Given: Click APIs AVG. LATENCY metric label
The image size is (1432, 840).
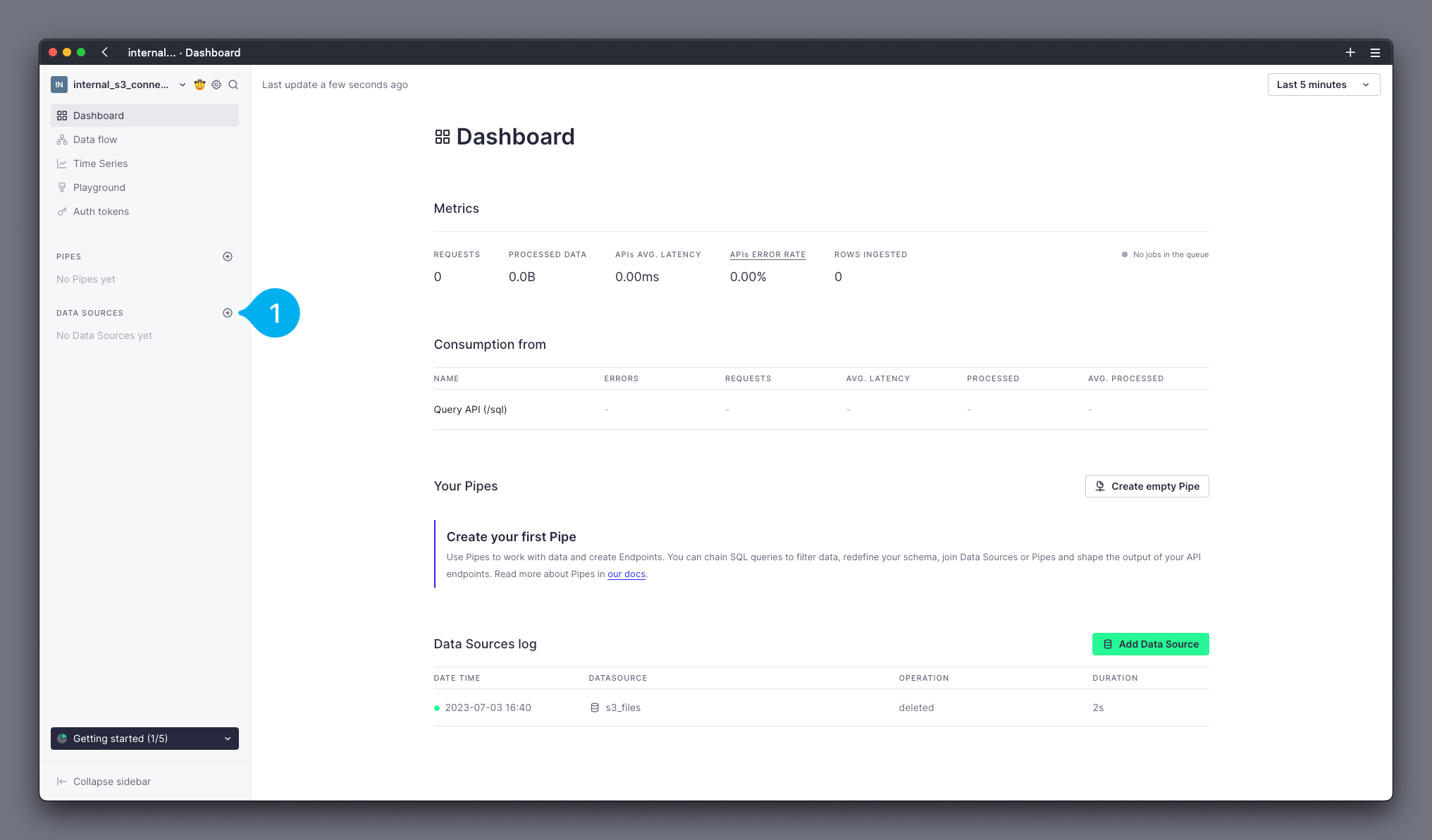Looking at the screenshot, I should [658, 254].
